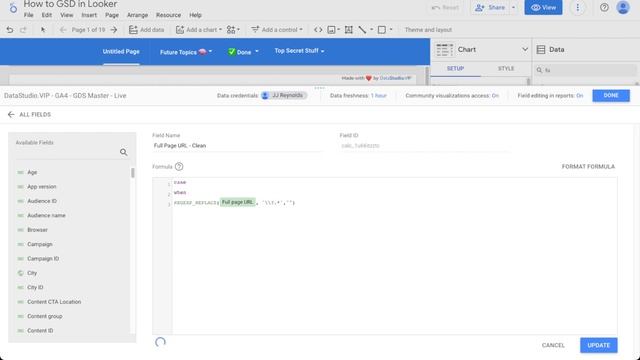Viewport: 640px width, 360px height.
Task: Click the back arrow to All Fields
Action: (11, 115)
